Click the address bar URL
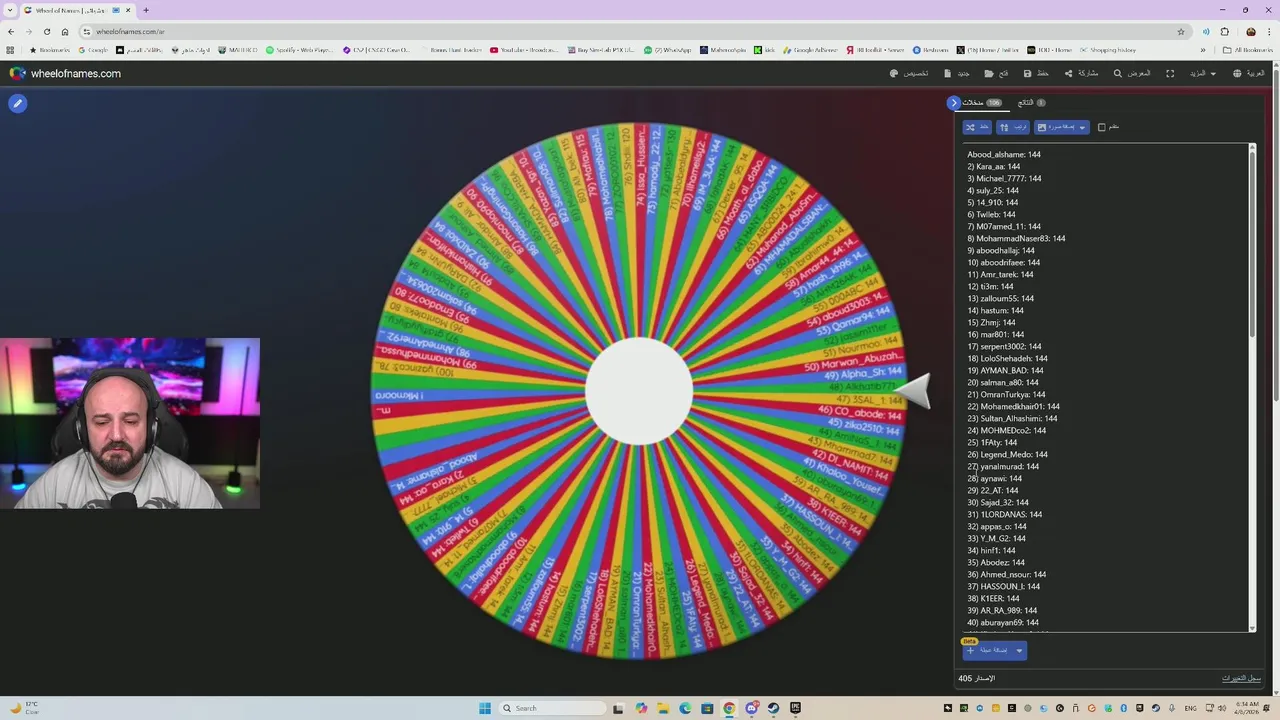 [130, 31]
